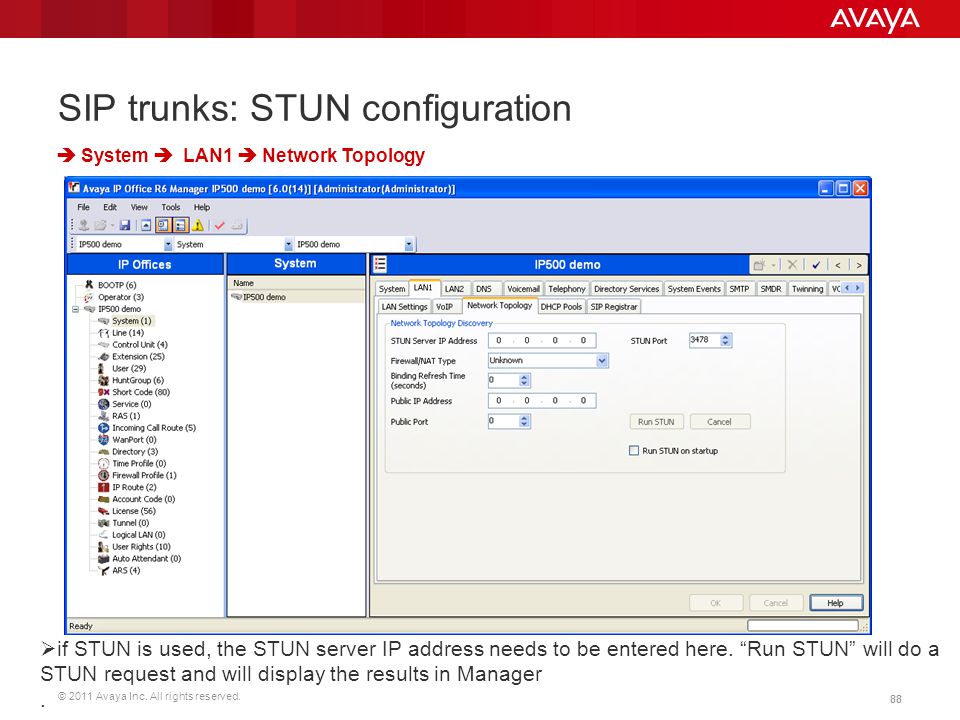Open Control Unit (4) in the tree
This screenshot has width=960, height=720.
tap(140, 345)
